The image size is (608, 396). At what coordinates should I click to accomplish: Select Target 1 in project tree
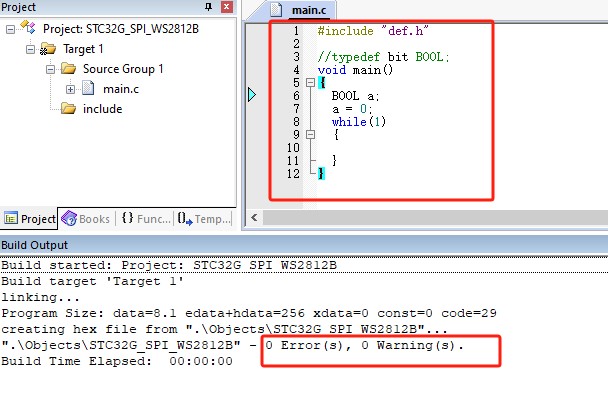click(x=83, y=49)
